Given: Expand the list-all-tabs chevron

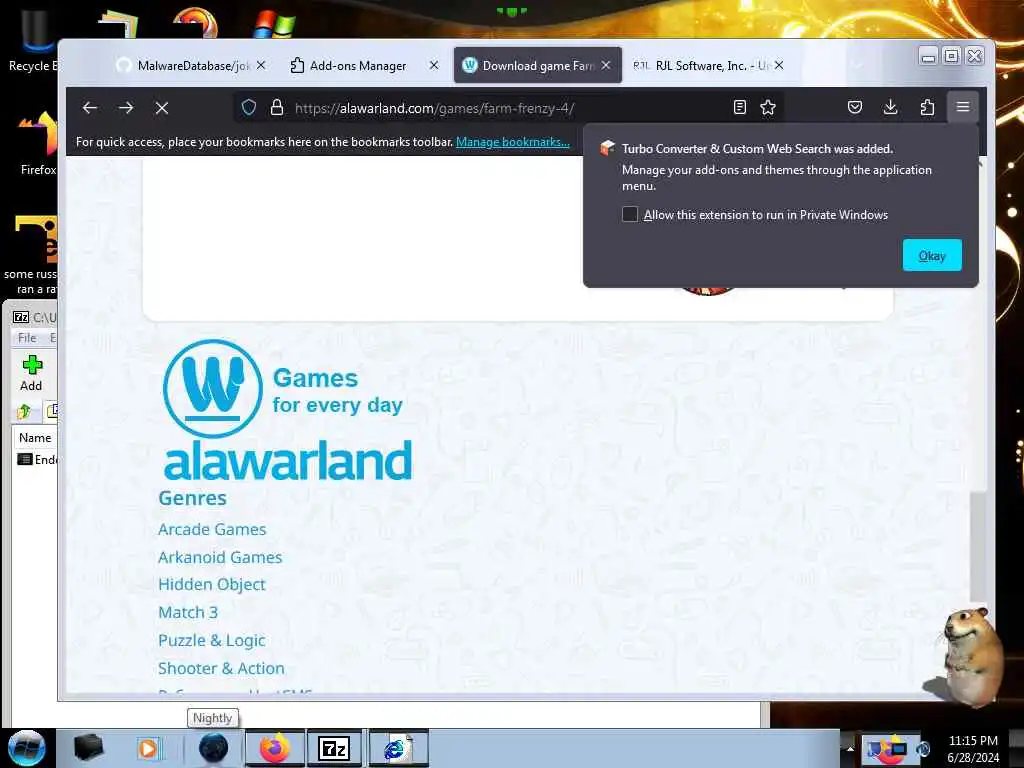Looking at the screenshot, I should (x=858, y=65).
